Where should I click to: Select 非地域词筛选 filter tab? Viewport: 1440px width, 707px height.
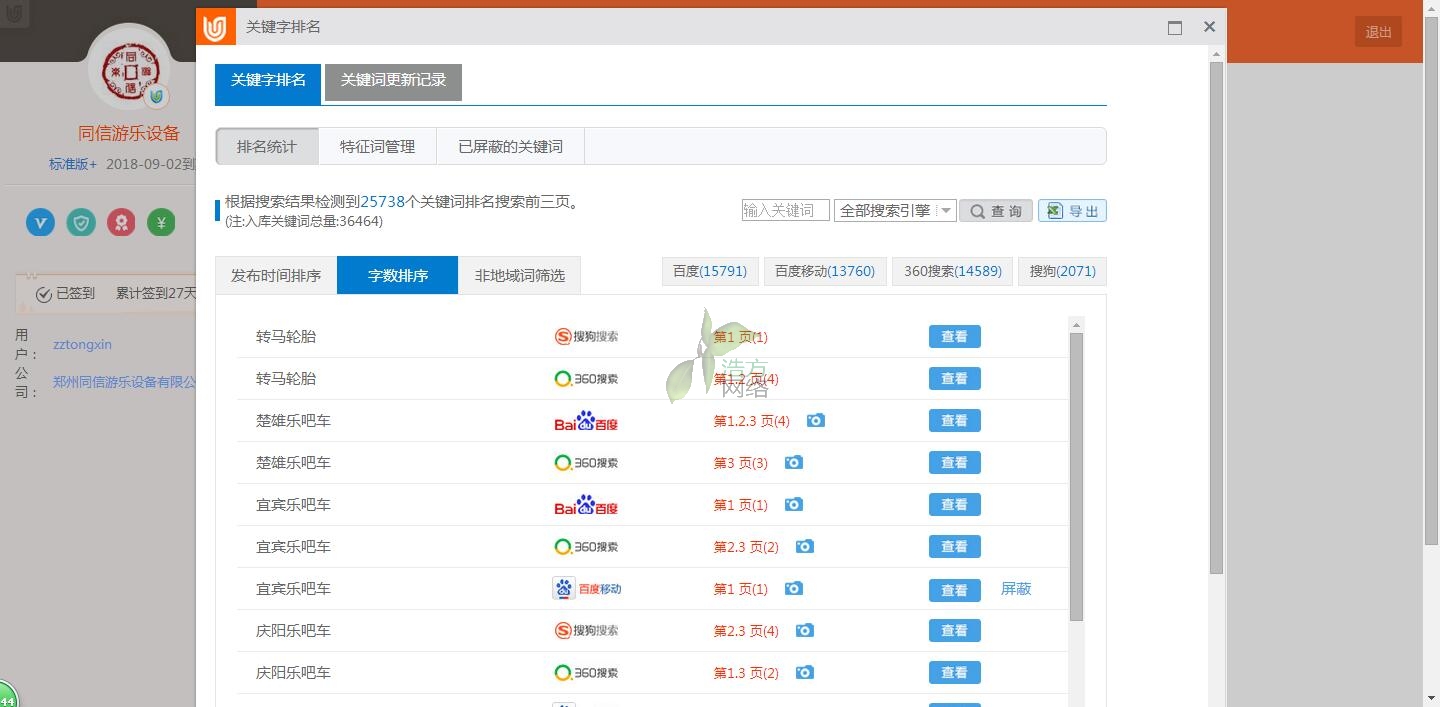(x=519, y=276)
